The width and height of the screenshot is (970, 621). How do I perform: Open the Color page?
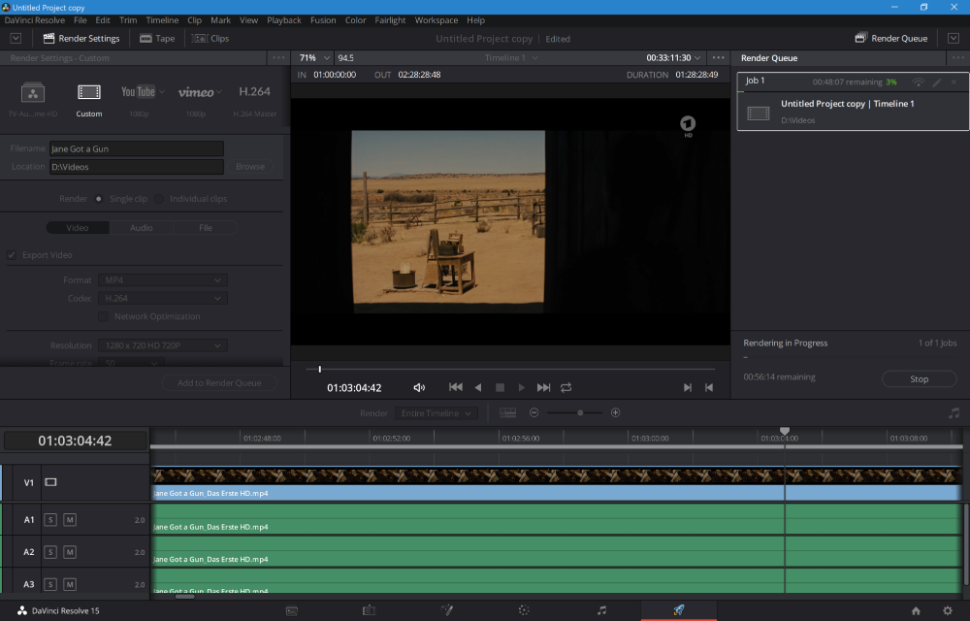[x=524, y=610]
